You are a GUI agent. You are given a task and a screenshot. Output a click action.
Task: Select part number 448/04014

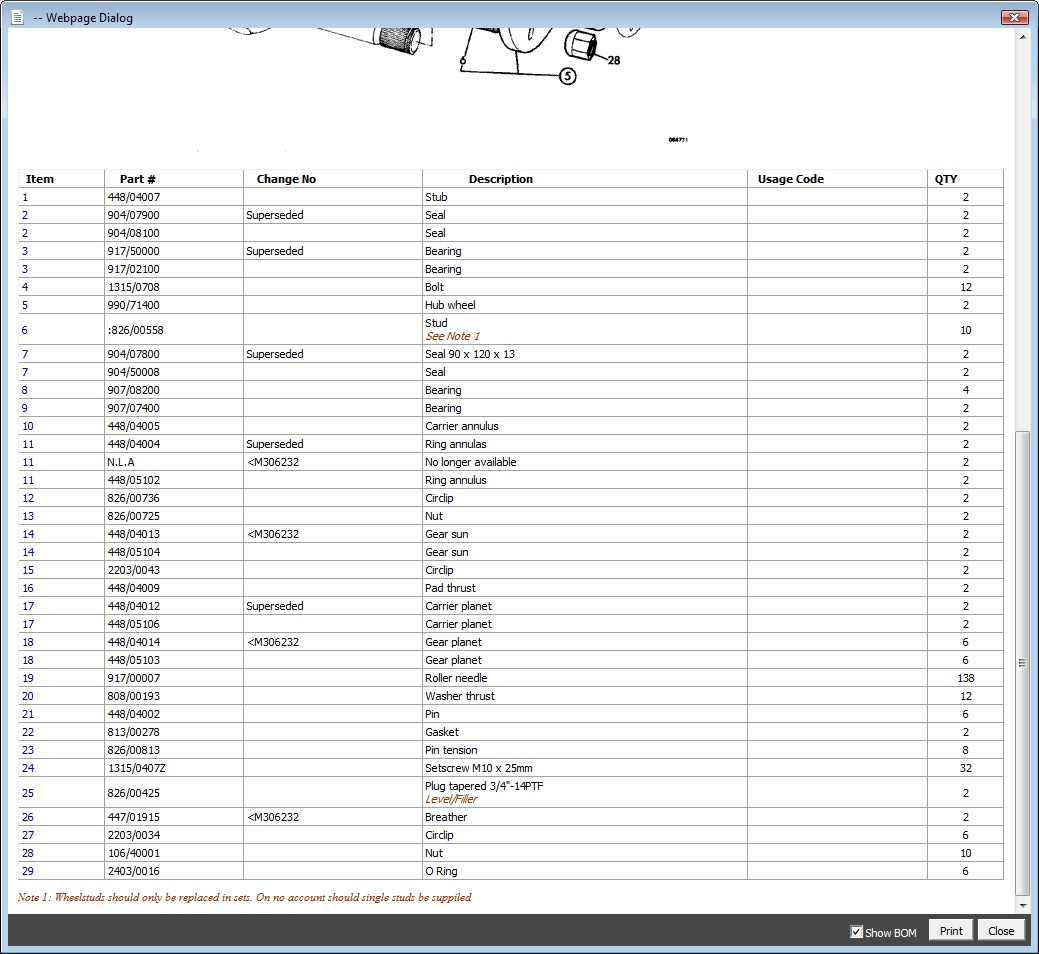(133, 642)
